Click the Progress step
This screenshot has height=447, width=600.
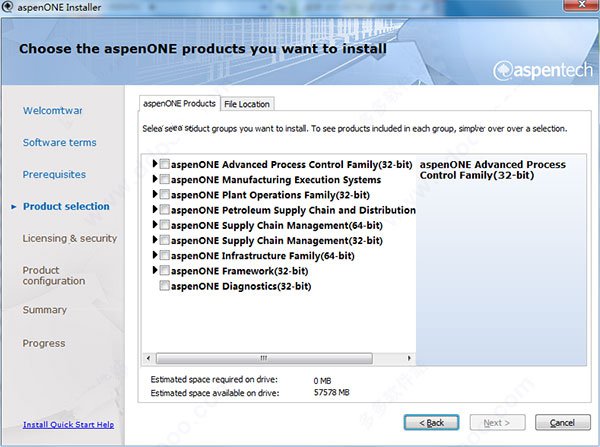[44, 343]
